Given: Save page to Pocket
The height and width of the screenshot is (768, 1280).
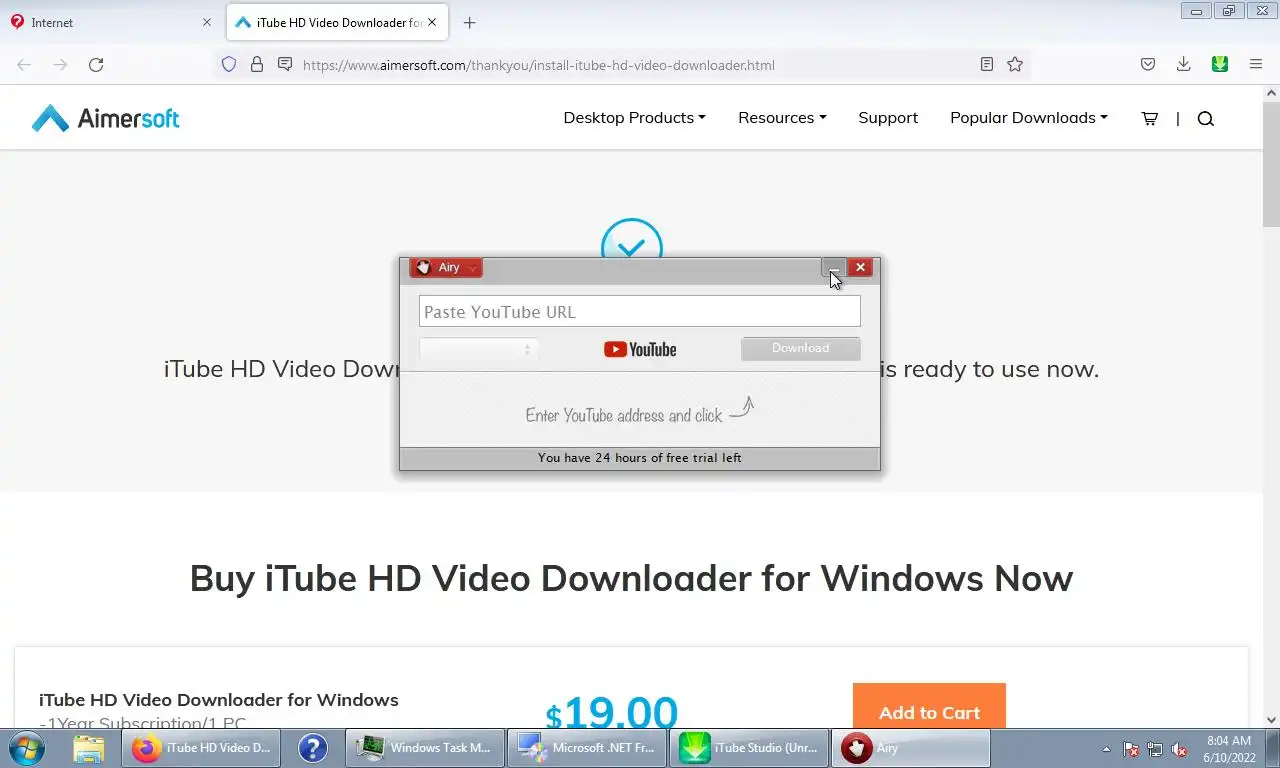Looking at the screenshot, I should pos(1148,65).
